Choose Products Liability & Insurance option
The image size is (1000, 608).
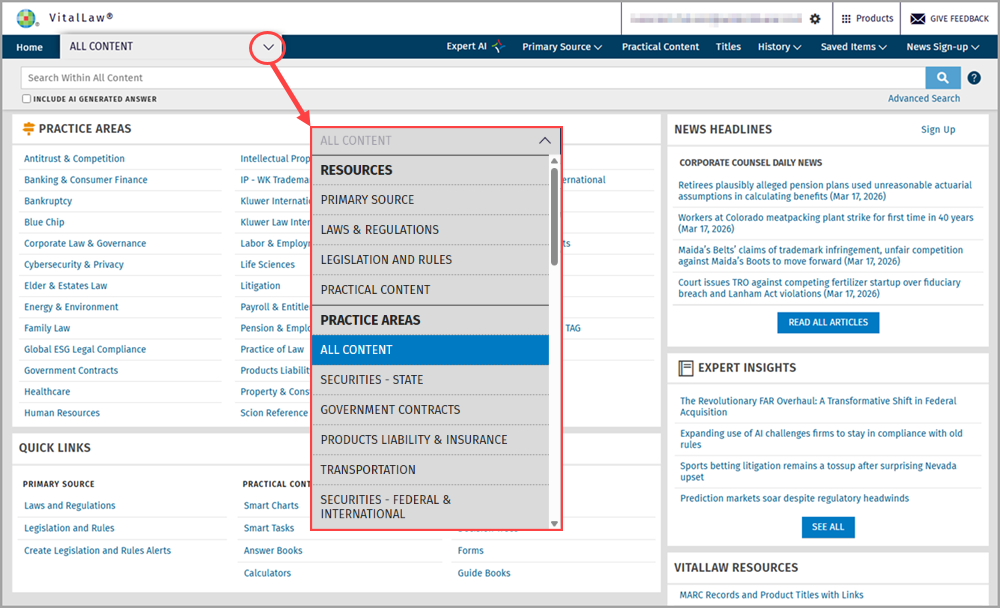click(x=430, y=440)
